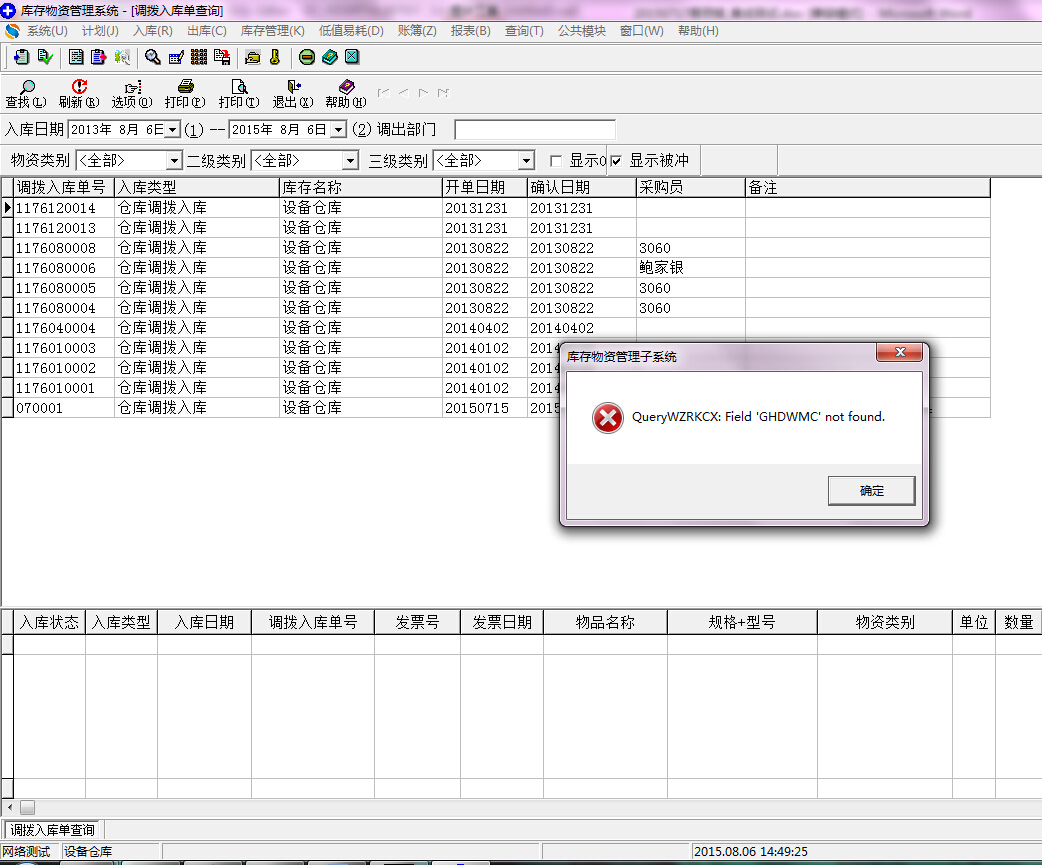Select row with order number 1176080008
Screen dimensions: 1042x865
(502, 248)
